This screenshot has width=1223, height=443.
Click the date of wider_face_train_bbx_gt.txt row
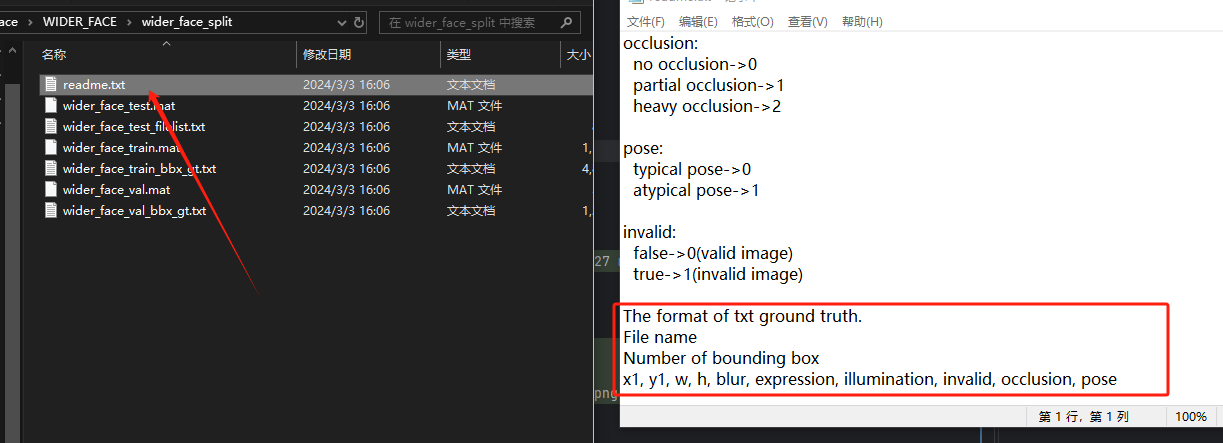point(346,169)
